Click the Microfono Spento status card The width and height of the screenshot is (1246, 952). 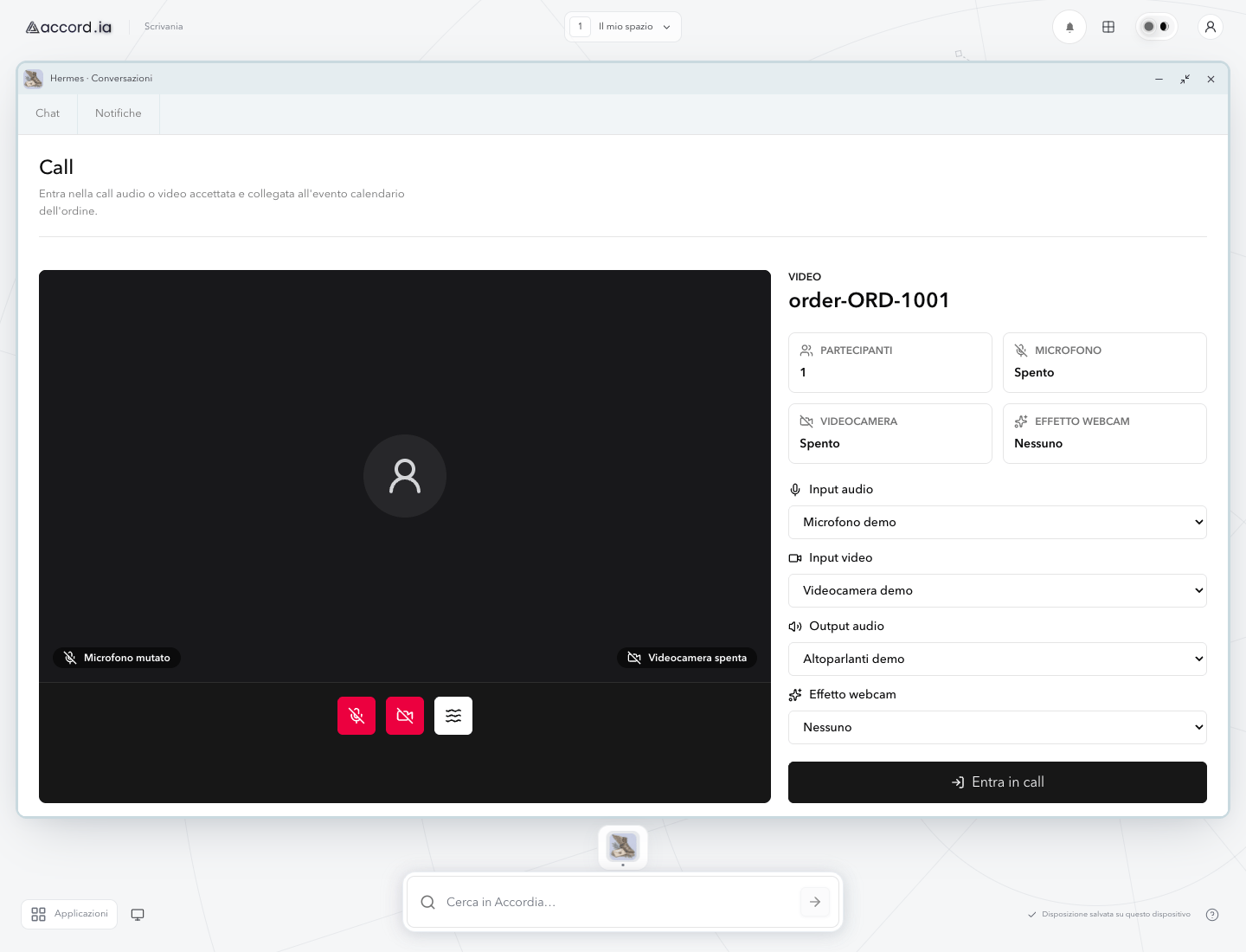pos(1105,363)
